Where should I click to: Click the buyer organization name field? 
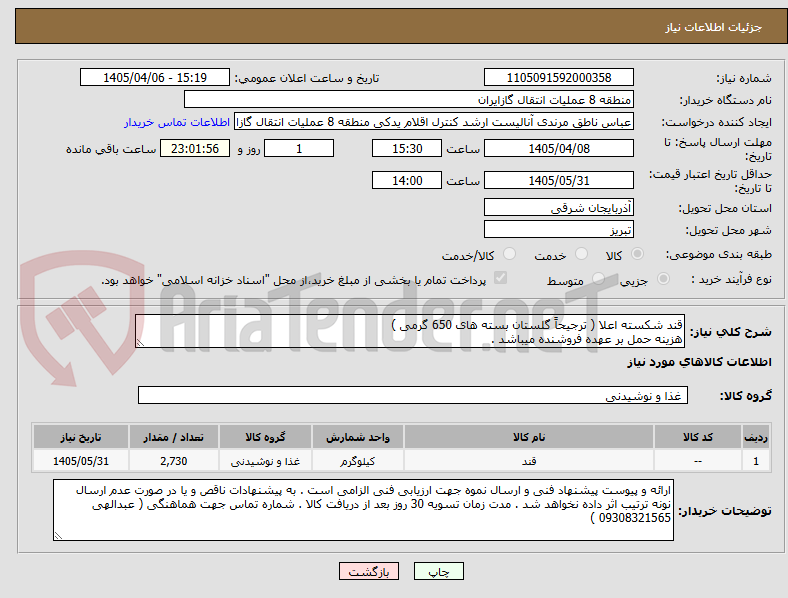(409, 99)
